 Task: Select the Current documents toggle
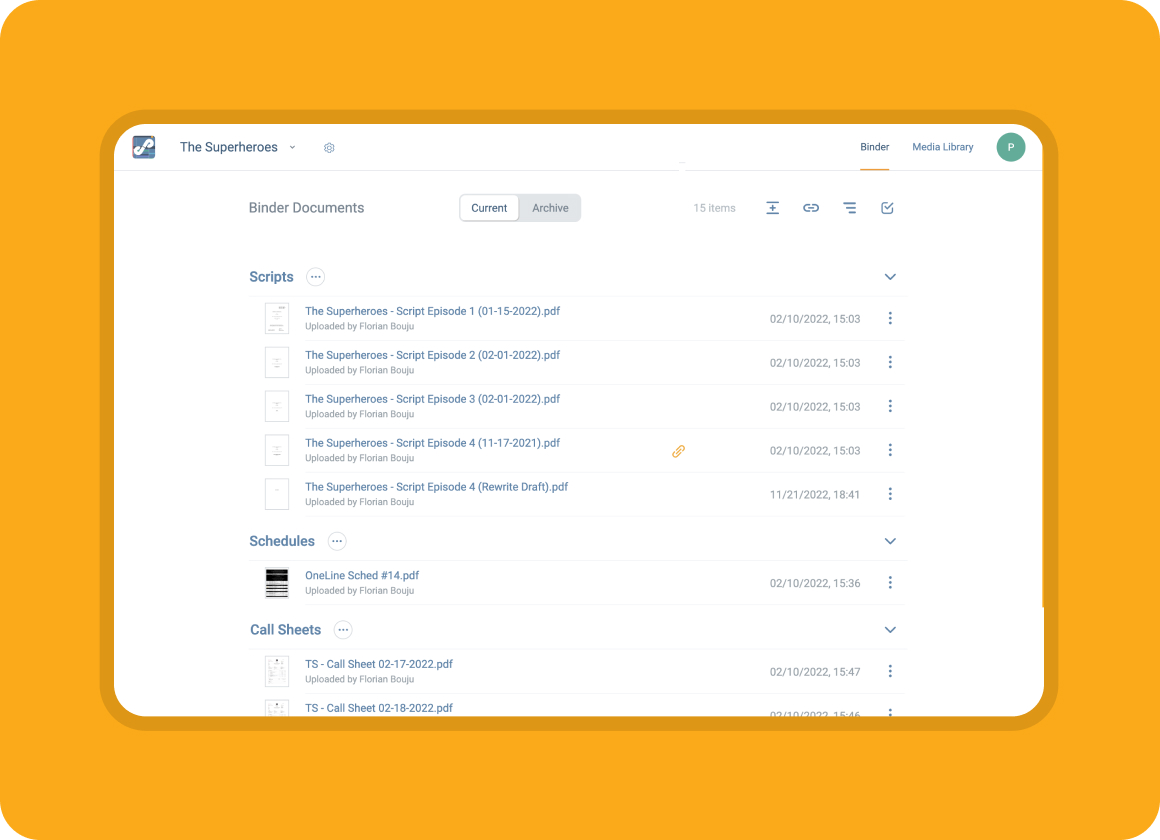tap(489, 208)
